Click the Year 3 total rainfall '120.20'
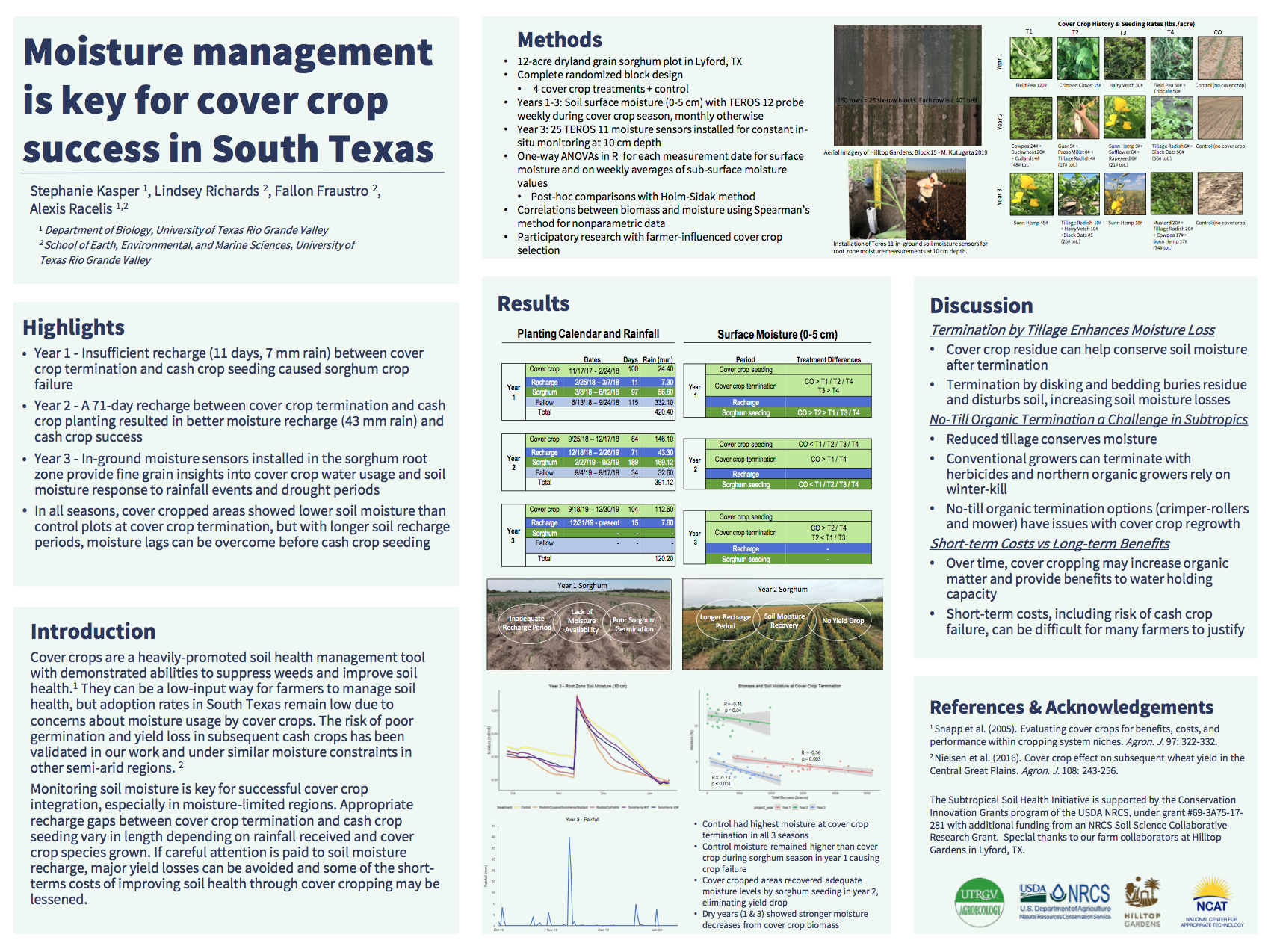This screenshot has height=952, width=1274. [664, 559]
